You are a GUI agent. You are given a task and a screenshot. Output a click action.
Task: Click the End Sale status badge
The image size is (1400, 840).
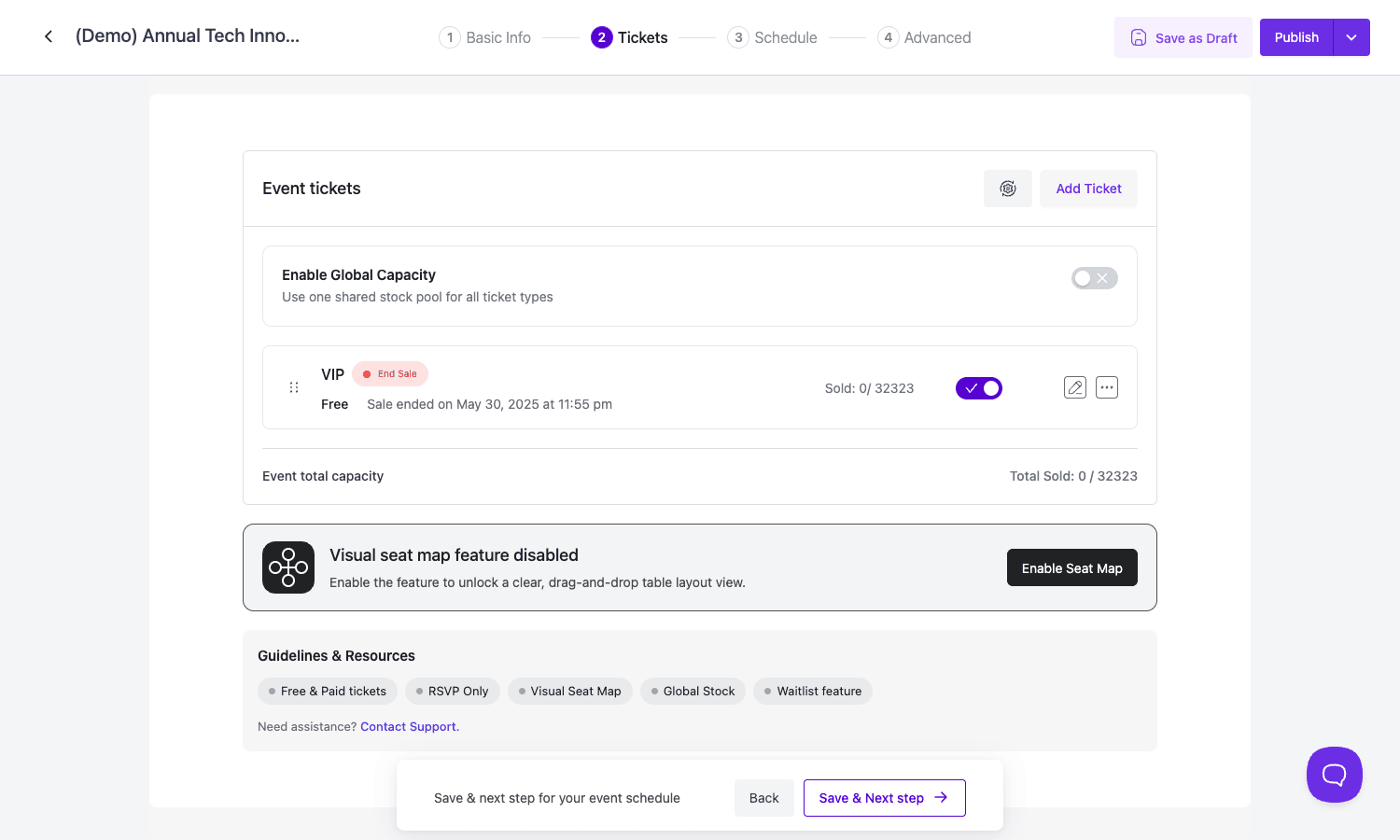390,373
